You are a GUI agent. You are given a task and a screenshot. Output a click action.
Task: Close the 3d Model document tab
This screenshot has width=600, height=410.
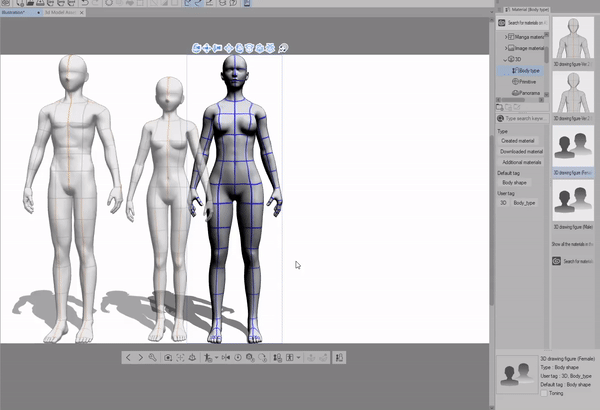(82, 12)
